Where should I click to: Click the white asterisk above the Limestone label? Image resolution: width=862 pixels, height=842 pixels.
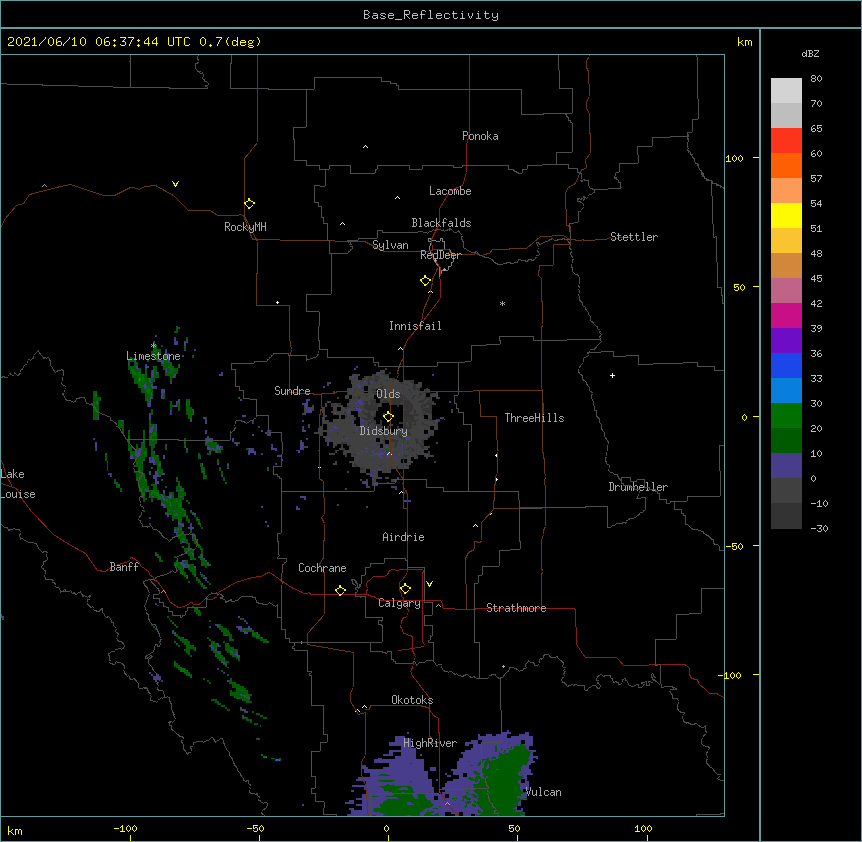point(153,346)
